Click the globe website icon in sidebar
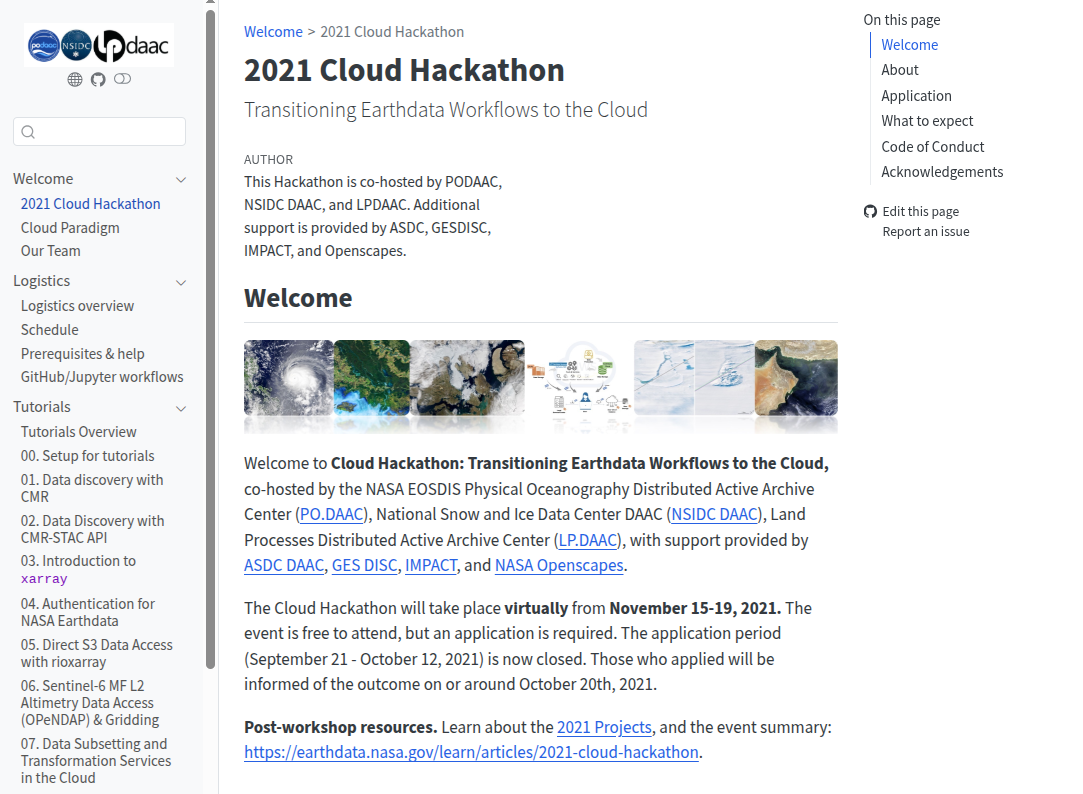Screen dimensions: 1083x794 (75, 80)
